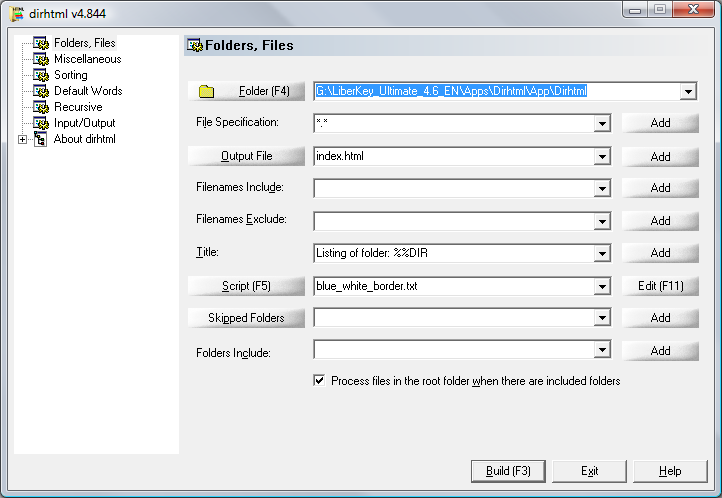
Task: Click the About dirhtml tree icon
Action: coord(41,139)
